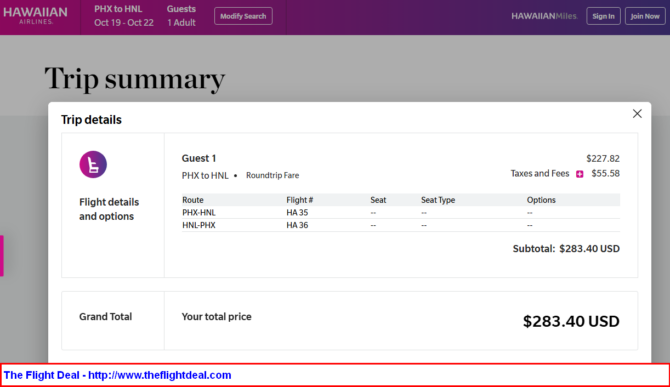Click the seat icon for flight details
Image resolution: width=670 pixels, height=387 pixels.
click(x=93, y=164)
